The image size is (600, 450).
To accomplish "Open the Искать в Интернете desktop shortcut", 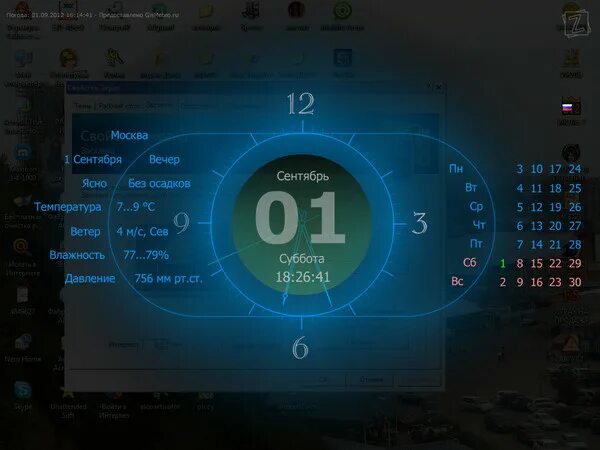I will pos(23,257).
